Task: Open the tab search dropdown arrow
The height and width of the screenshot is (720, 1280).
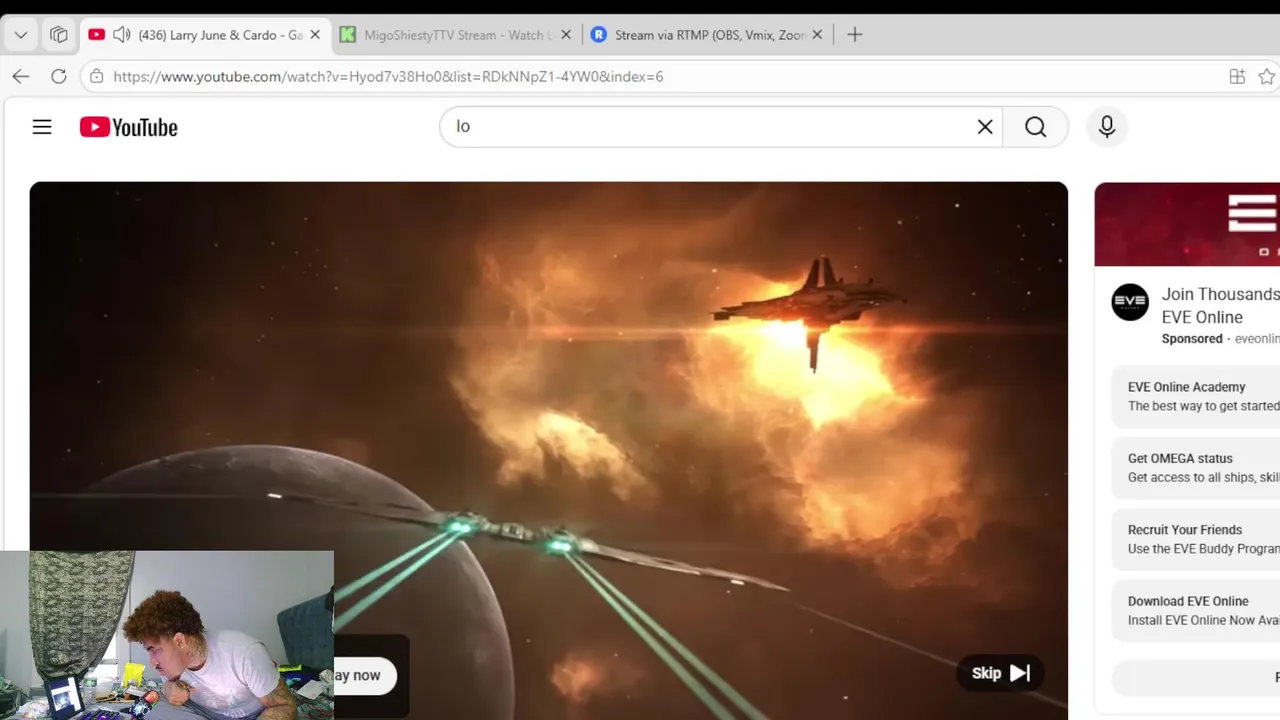Action: point(21,35)
